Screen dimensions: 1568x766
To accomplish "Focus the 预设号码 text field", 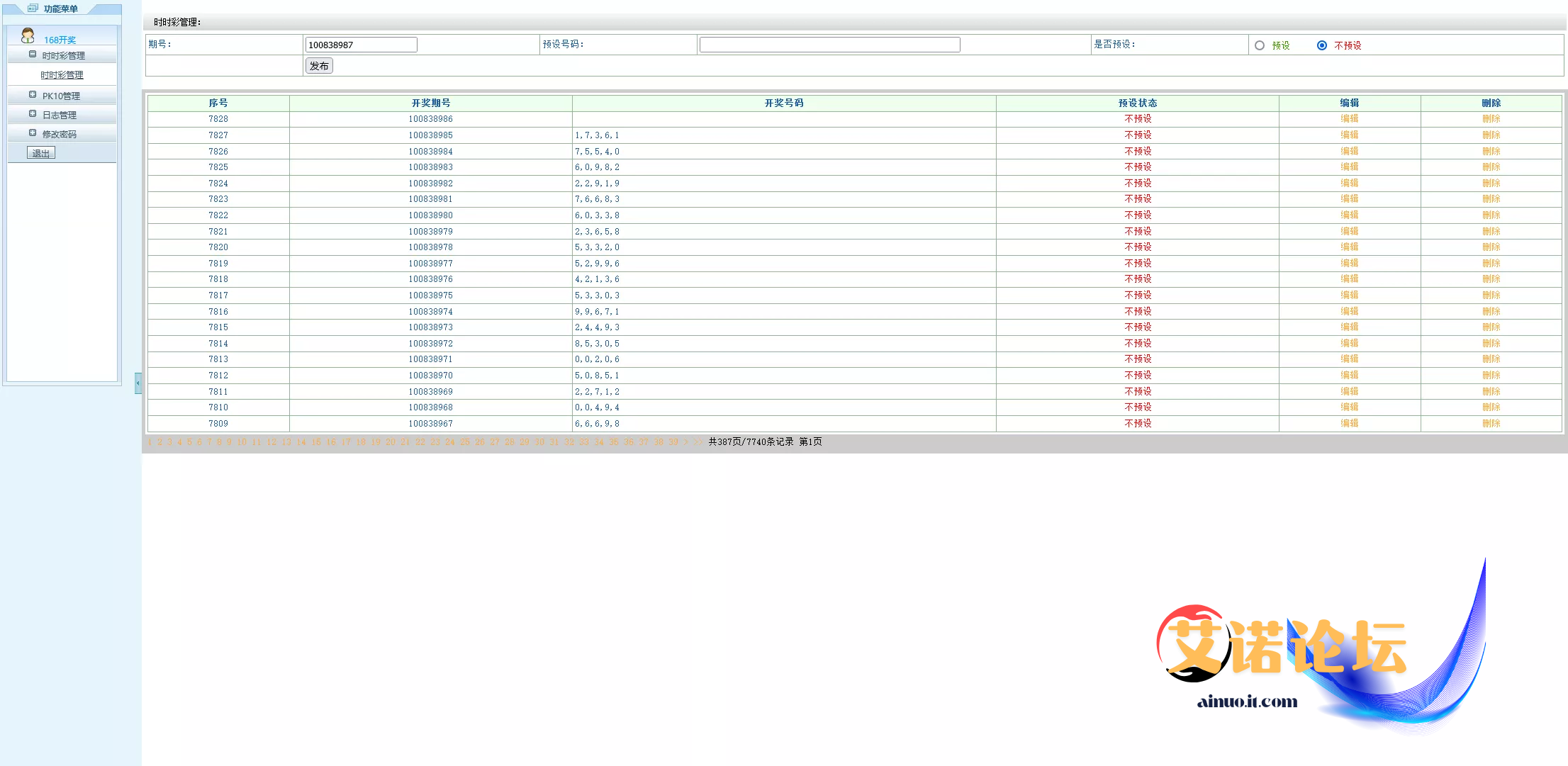I will [x=829, y=45].
